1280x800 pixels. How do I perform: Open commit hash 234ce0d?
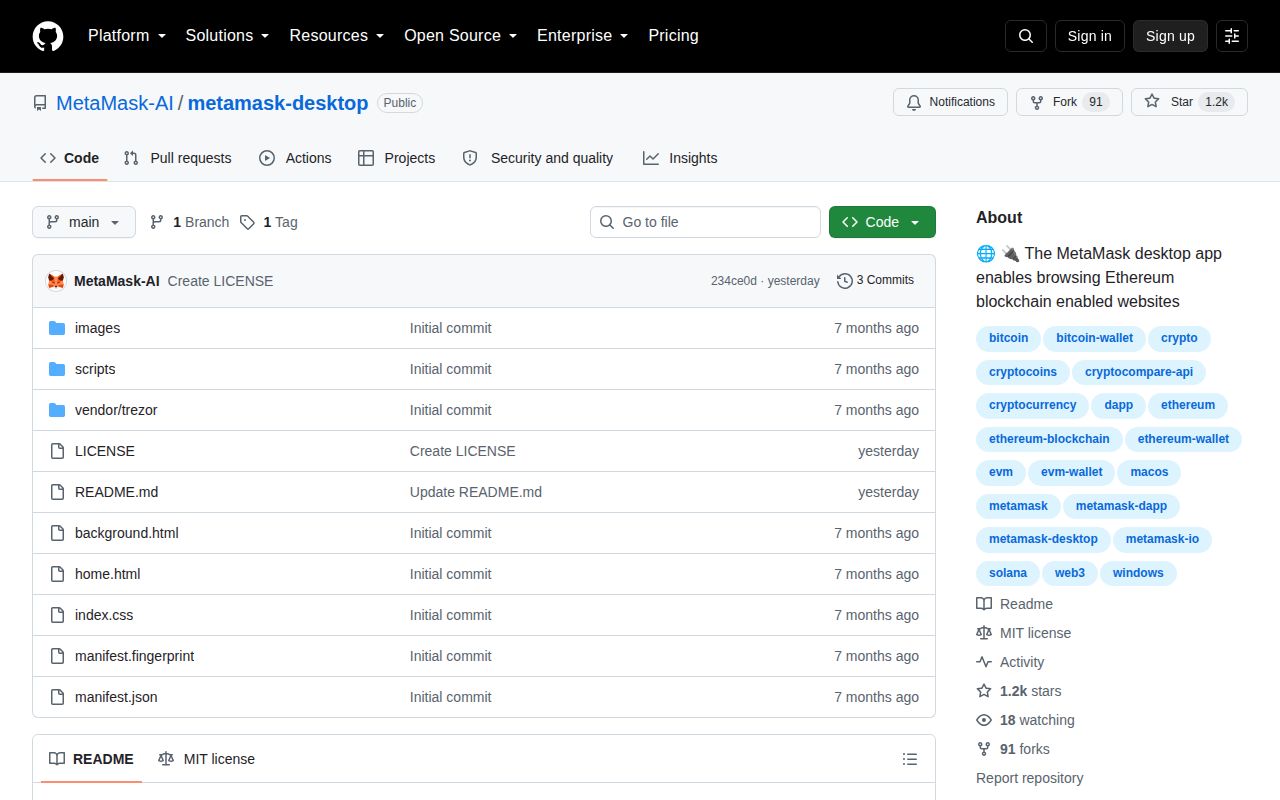[734, 281]
